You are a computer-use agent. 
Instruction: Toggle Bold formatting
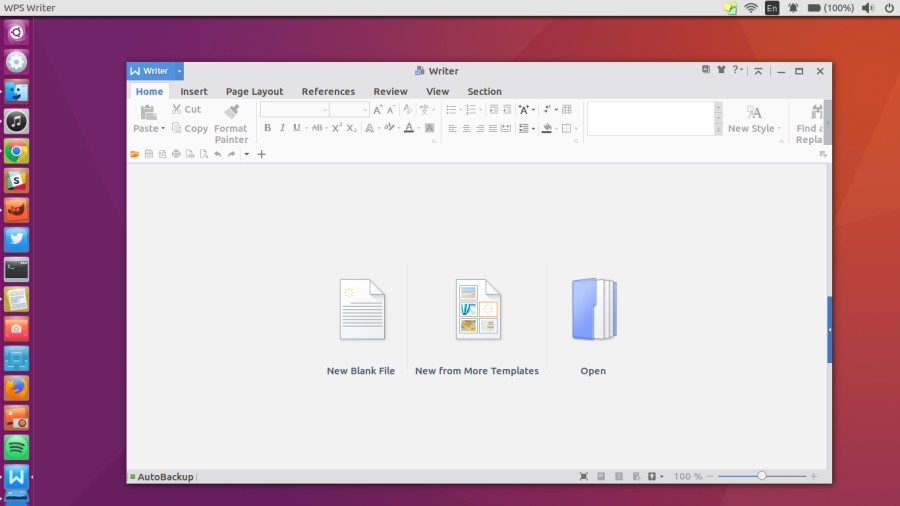click(267, 128)
